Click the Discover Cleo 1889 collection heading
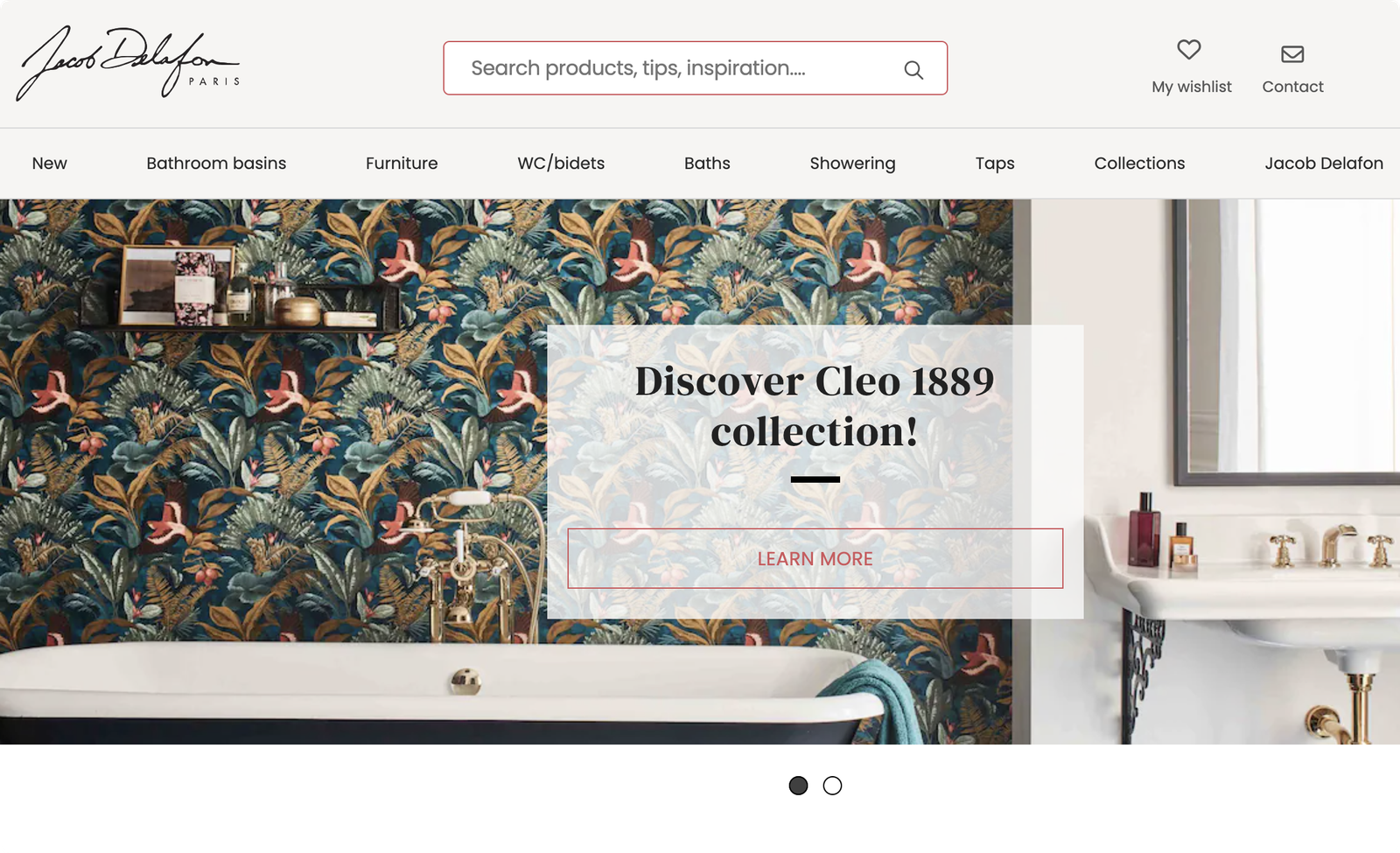1400x853 pixels. 815,406
